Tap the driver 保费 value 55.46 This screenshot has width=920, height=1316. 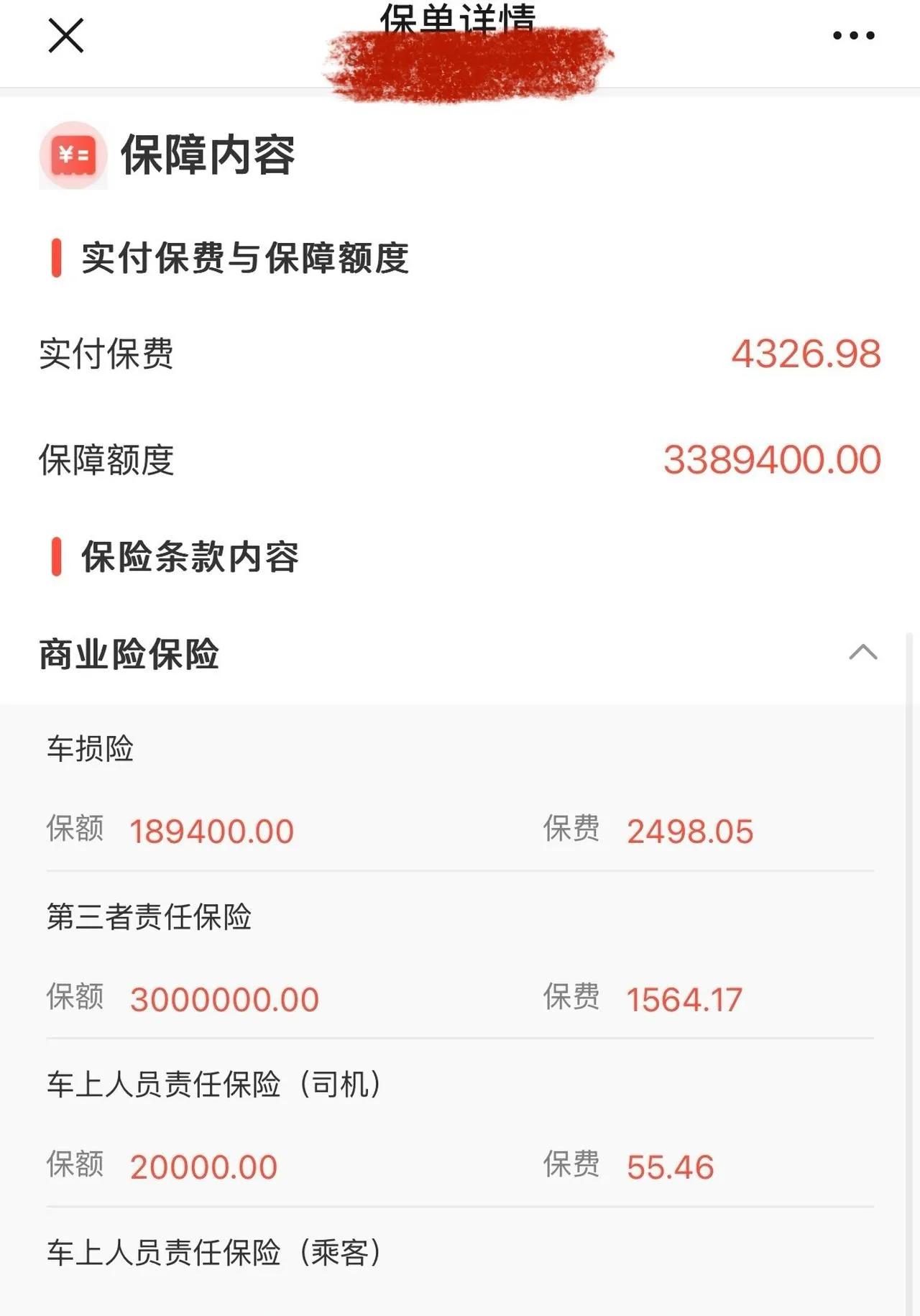(x=670, y=1167)
